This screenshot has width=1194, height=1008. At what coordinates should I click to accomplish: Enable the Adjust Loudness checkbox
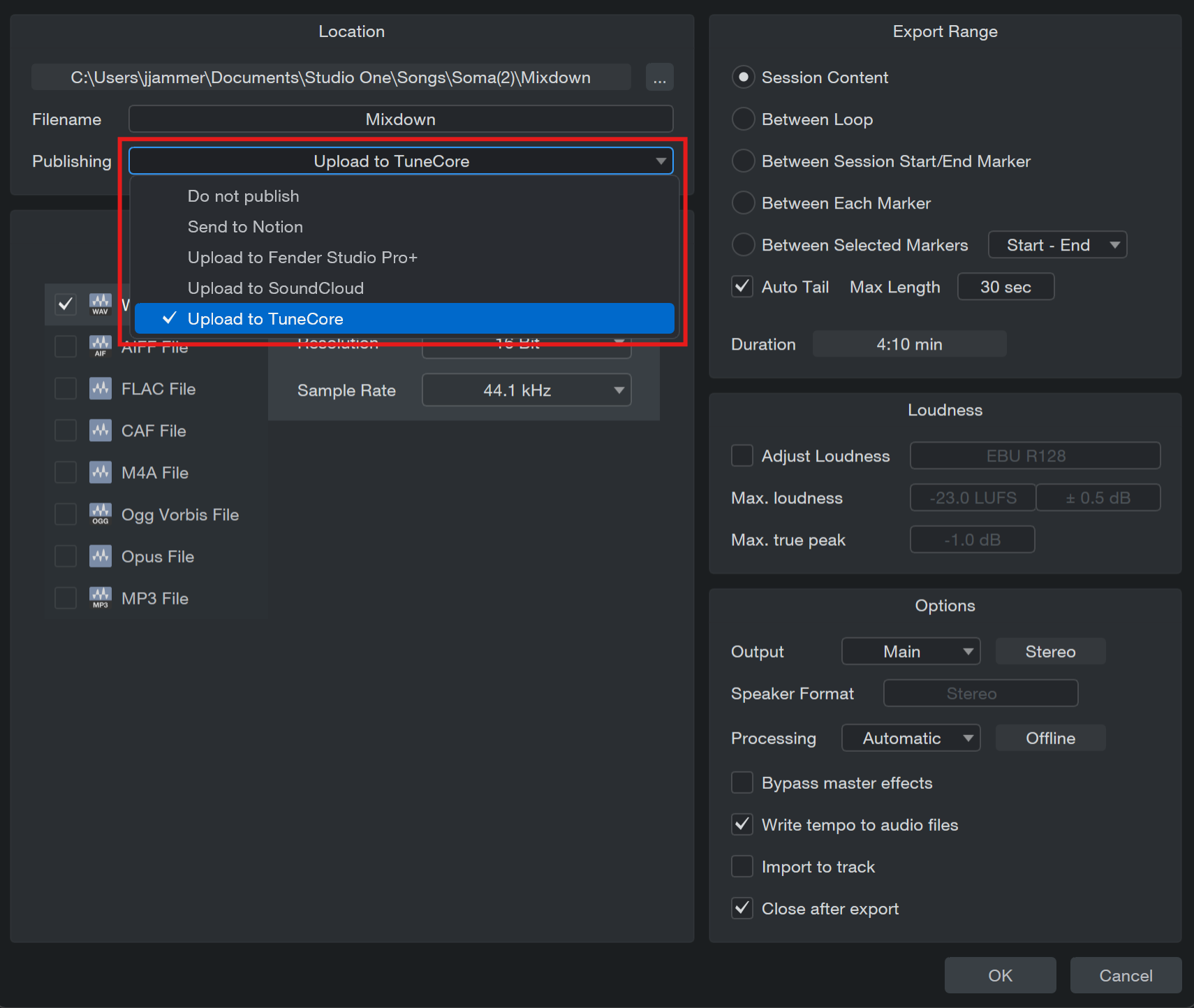(x=742, y=455)
